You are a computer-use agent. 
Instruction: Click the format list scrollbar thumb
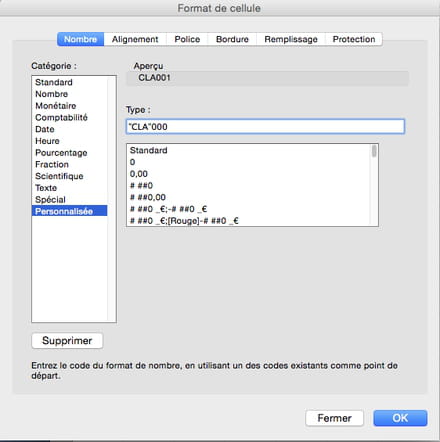coord(374,151)
